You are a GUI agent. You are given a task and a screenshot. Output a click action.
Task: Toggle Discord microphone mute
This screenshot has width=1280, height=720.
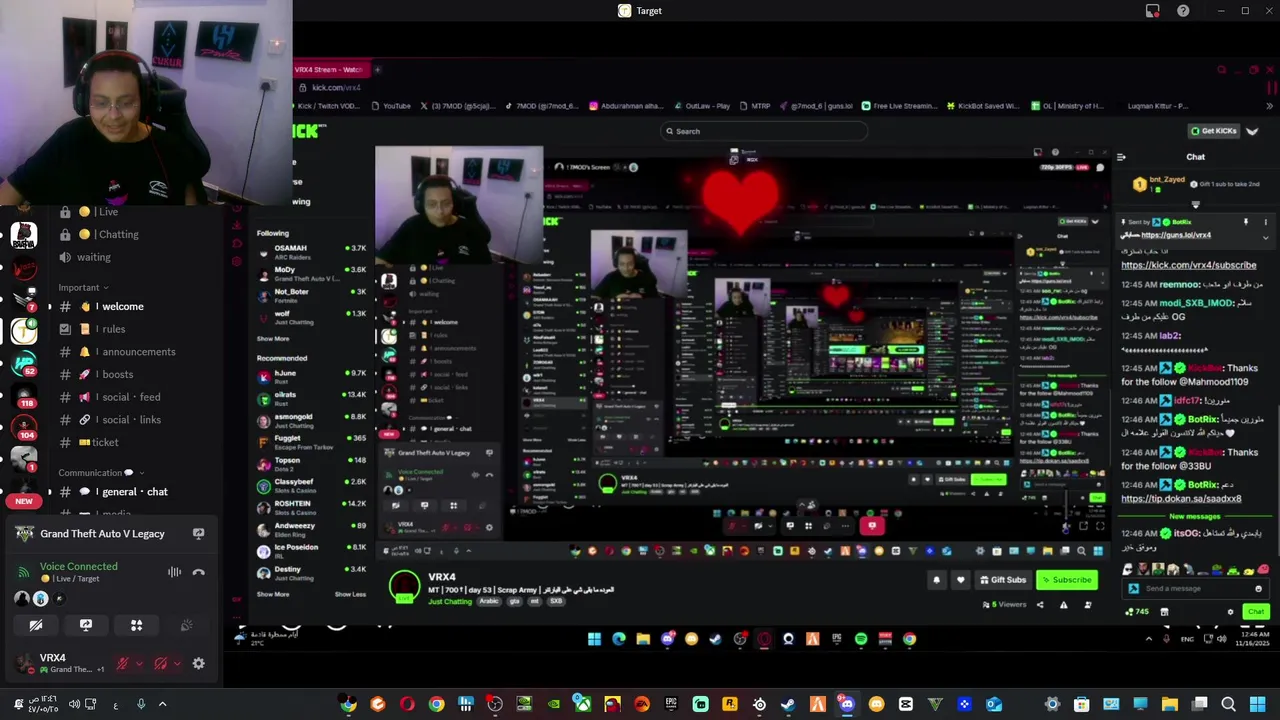pos(123,663)
